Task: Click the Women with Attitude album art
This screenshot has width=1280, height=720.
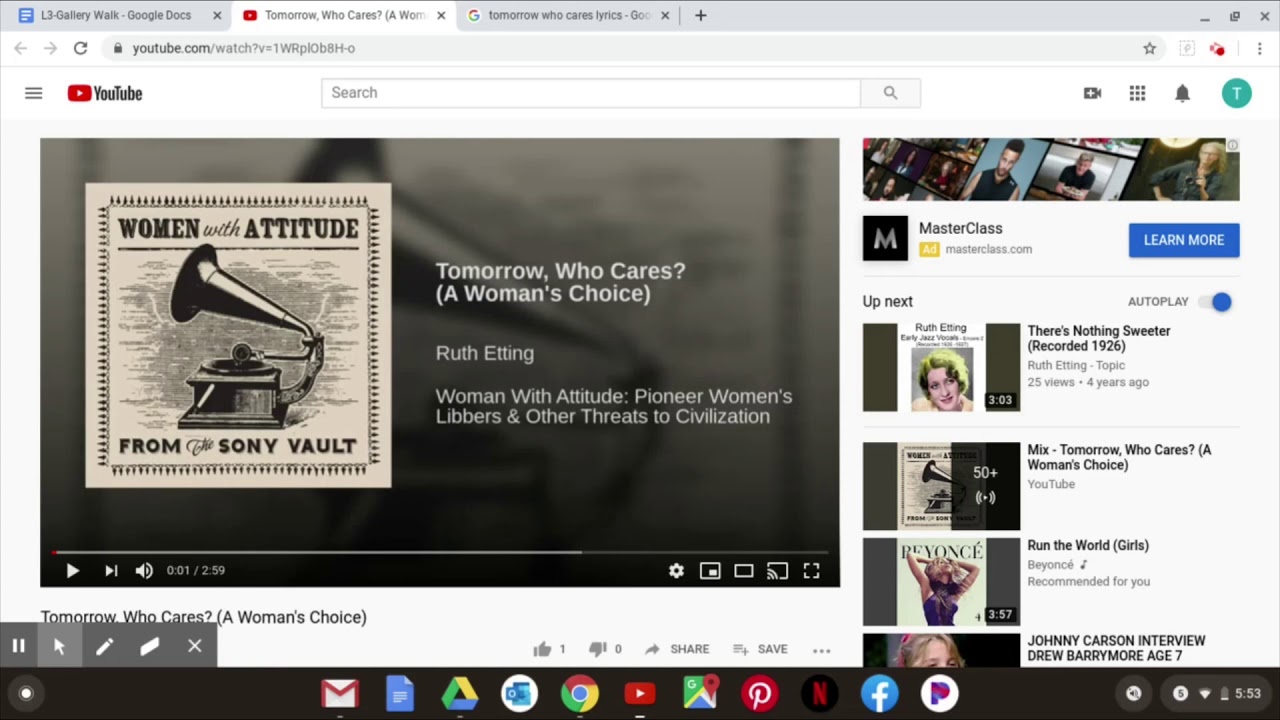Action: [238, 335]
